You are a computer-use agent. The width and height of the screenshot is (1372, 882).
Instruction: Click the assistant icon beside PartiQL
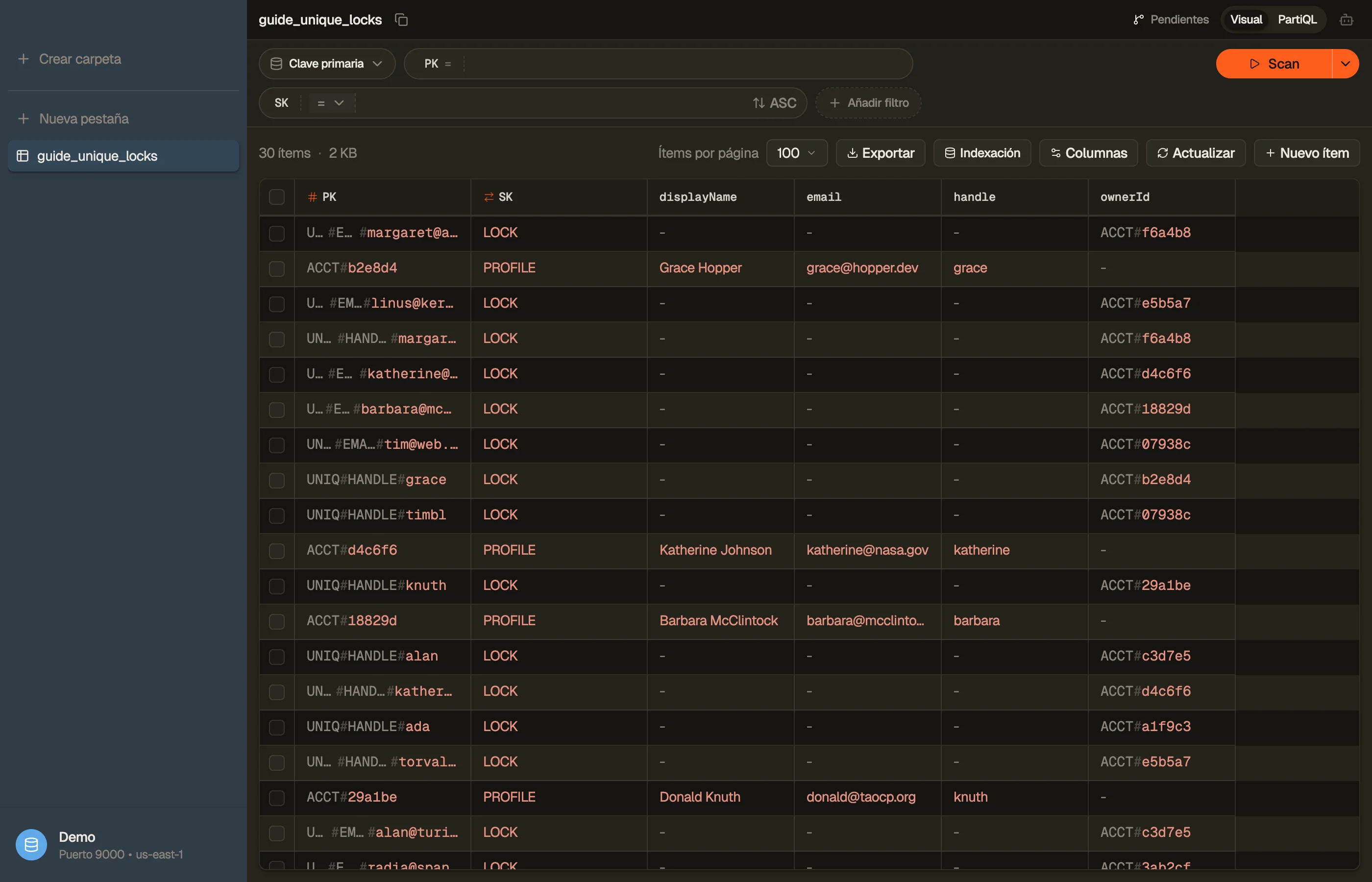coord(1346,20)
